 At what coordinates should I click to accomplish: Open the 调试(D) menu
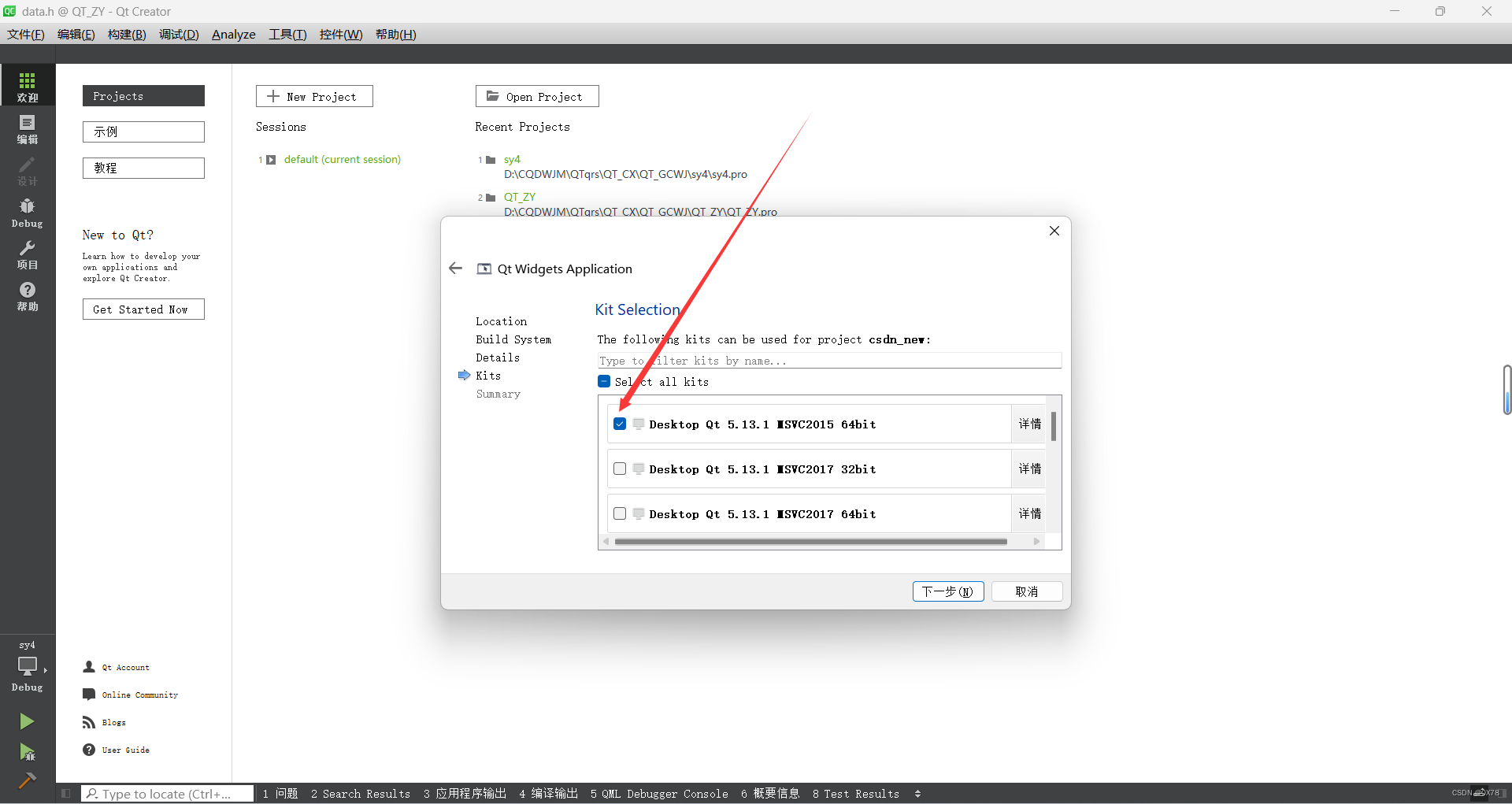point(179,34)
